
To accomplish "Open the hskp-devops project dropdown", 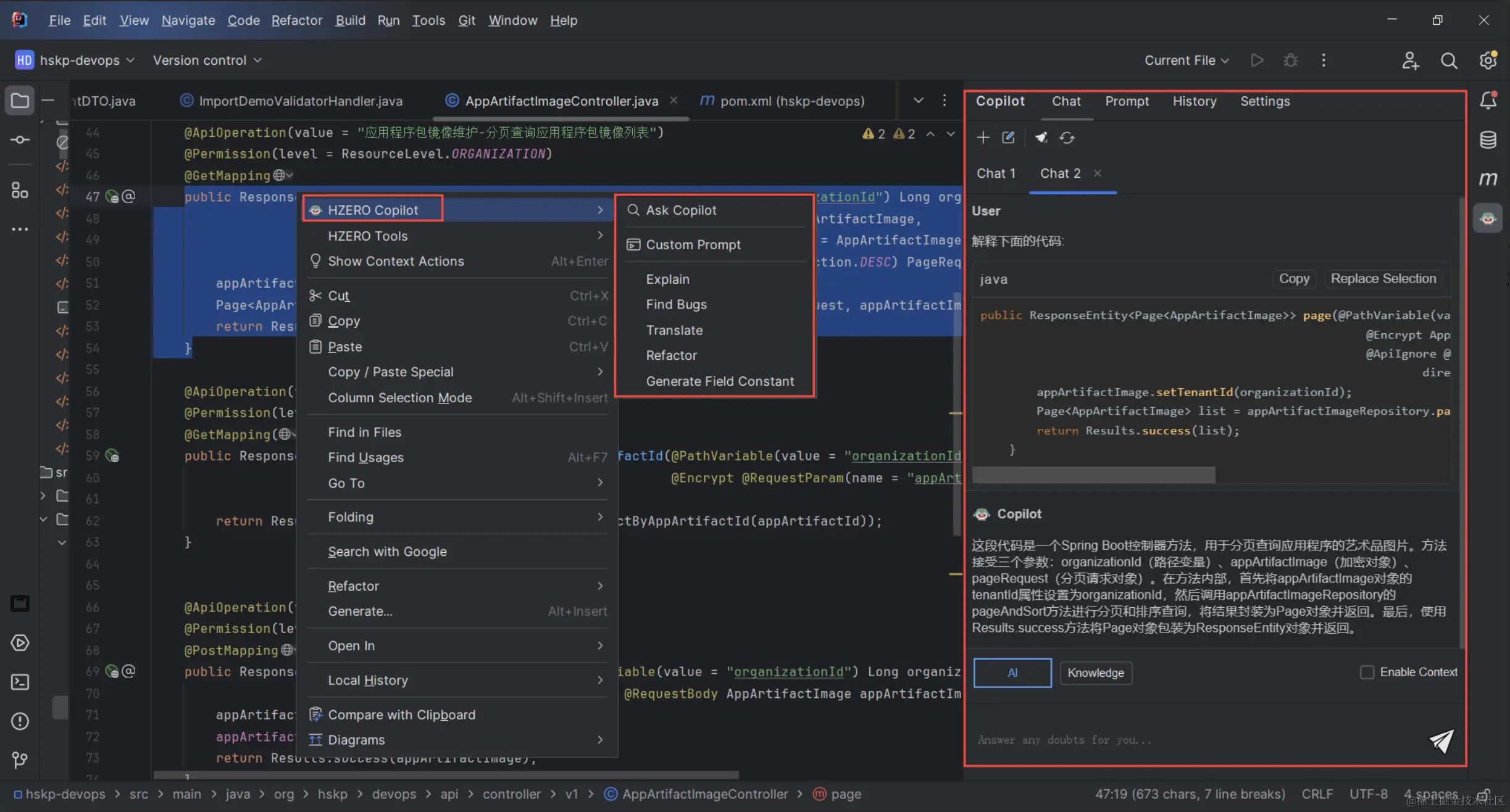I will (75, 60).
